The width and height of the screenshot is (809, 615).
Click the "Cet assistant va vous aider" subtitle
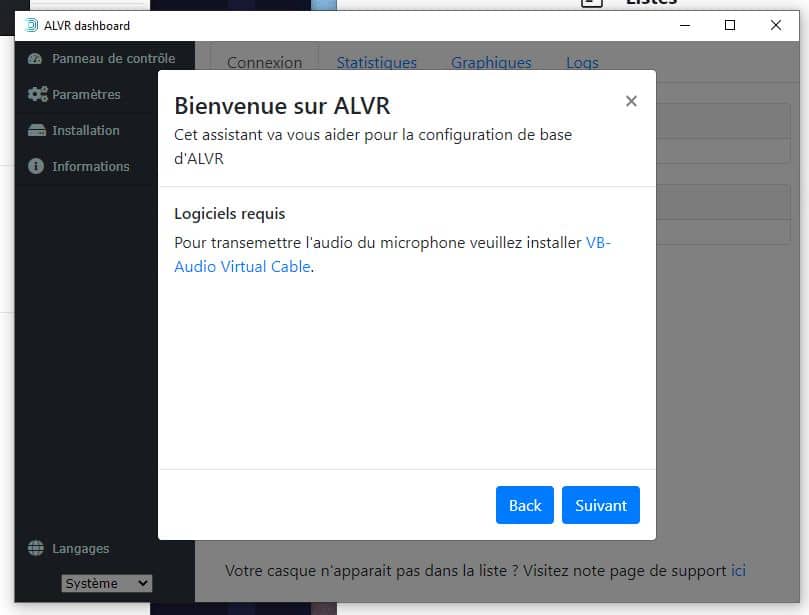pyautogui.click(x=373, y=147)
